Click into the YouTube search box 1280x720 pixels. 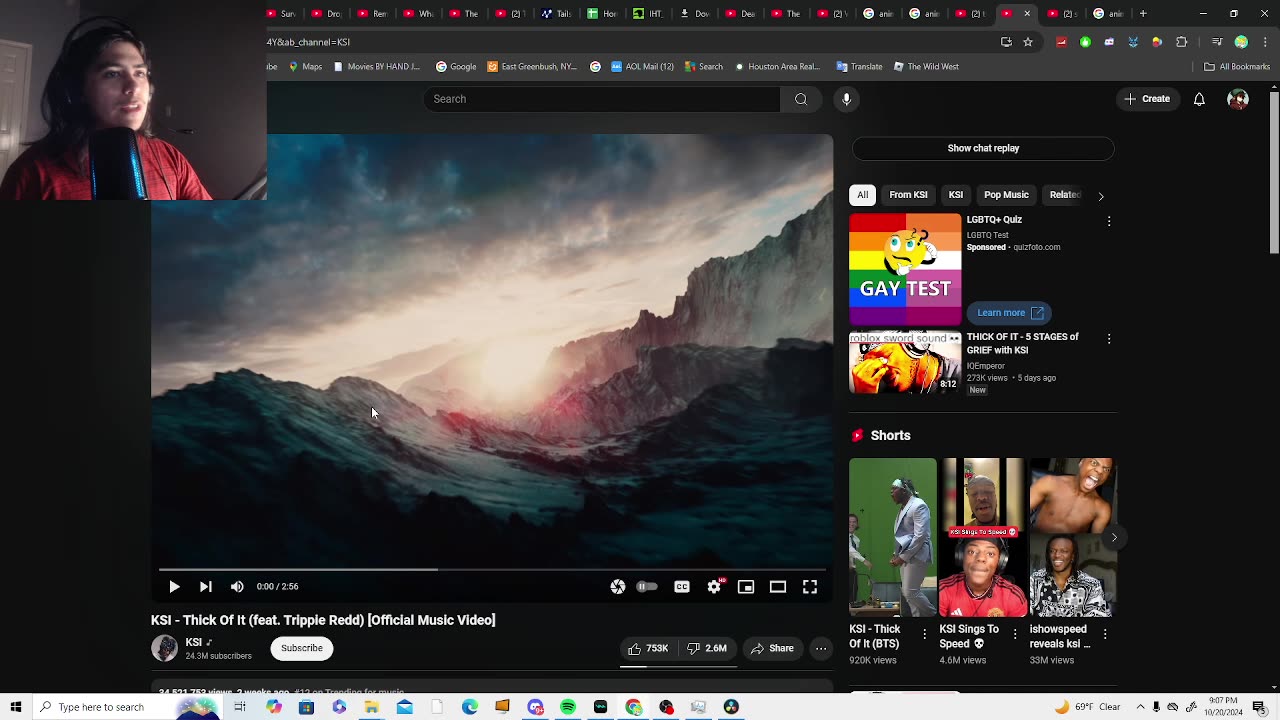602,99
